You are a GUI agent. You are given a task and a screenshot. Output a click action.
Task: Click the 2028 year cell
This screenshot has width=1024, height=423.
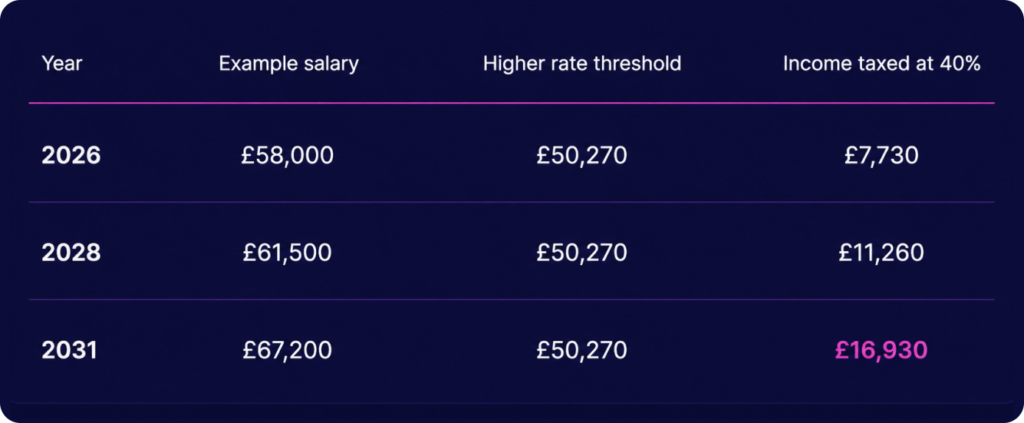[x=71, y=253]
